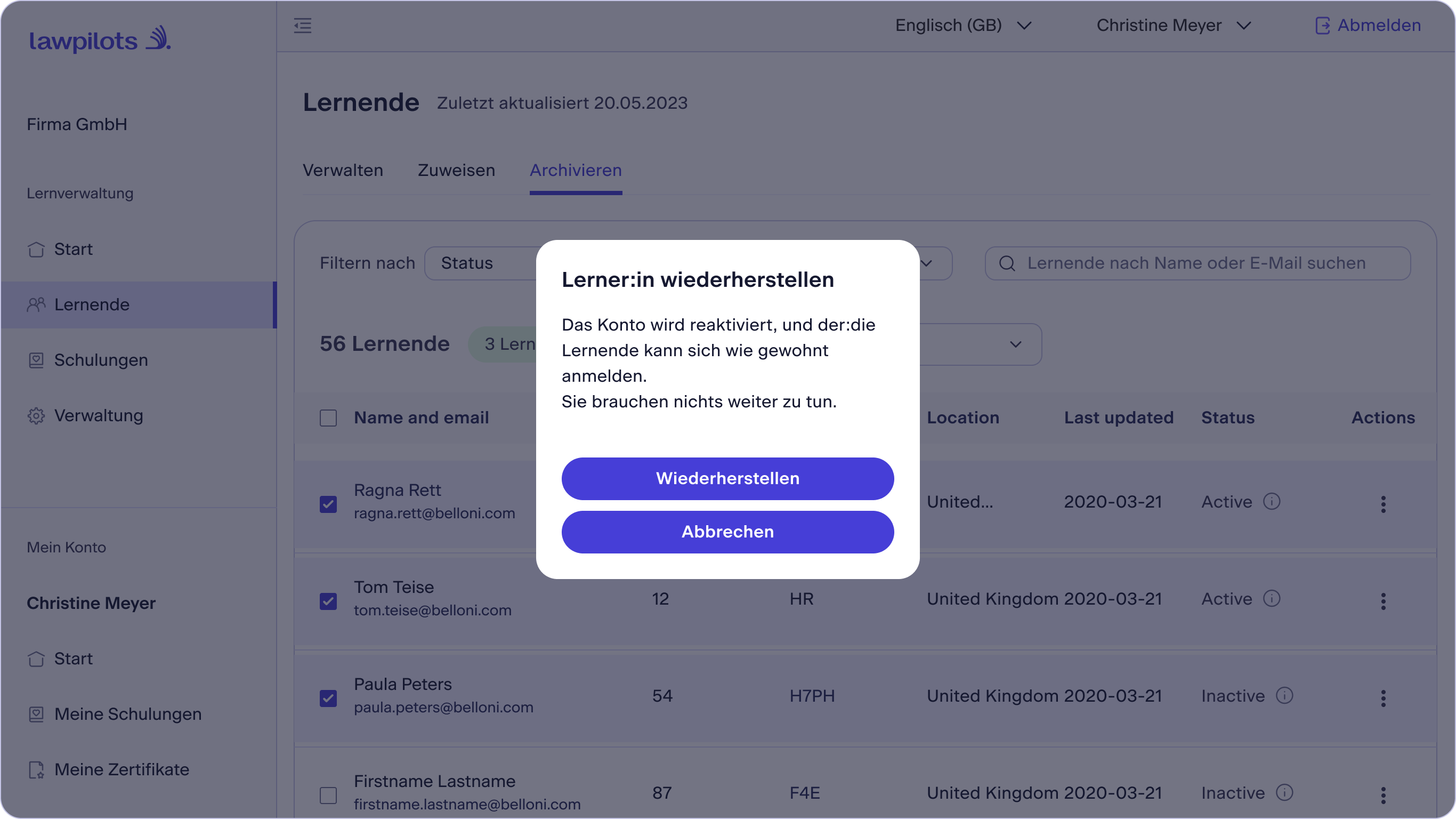This screenshot has height=819, width=1456.
Task: Click the Status column header
Action: tap(1228, 418)
